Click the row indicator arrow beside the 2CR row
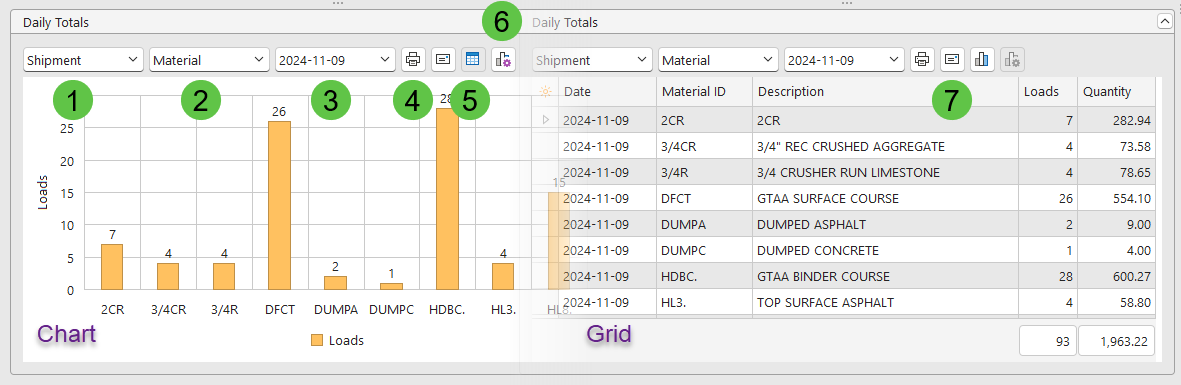The width and height of the screenshot is (1181, 385). 546,120
